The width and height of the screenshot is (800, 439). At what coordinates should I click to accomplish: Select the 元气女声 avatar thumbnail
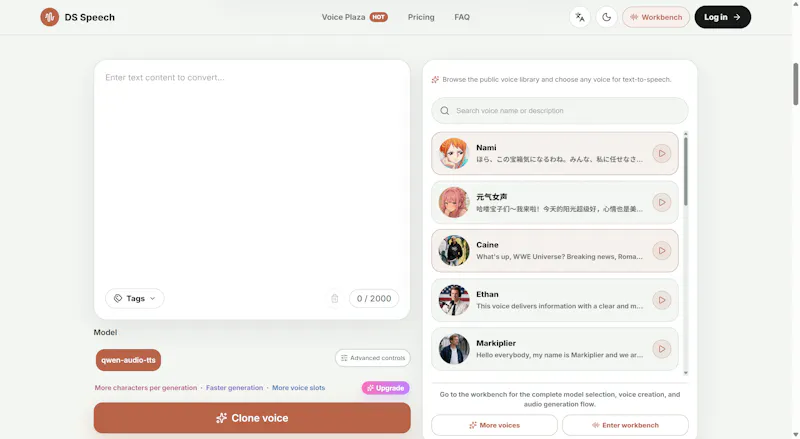coord(454,203)
